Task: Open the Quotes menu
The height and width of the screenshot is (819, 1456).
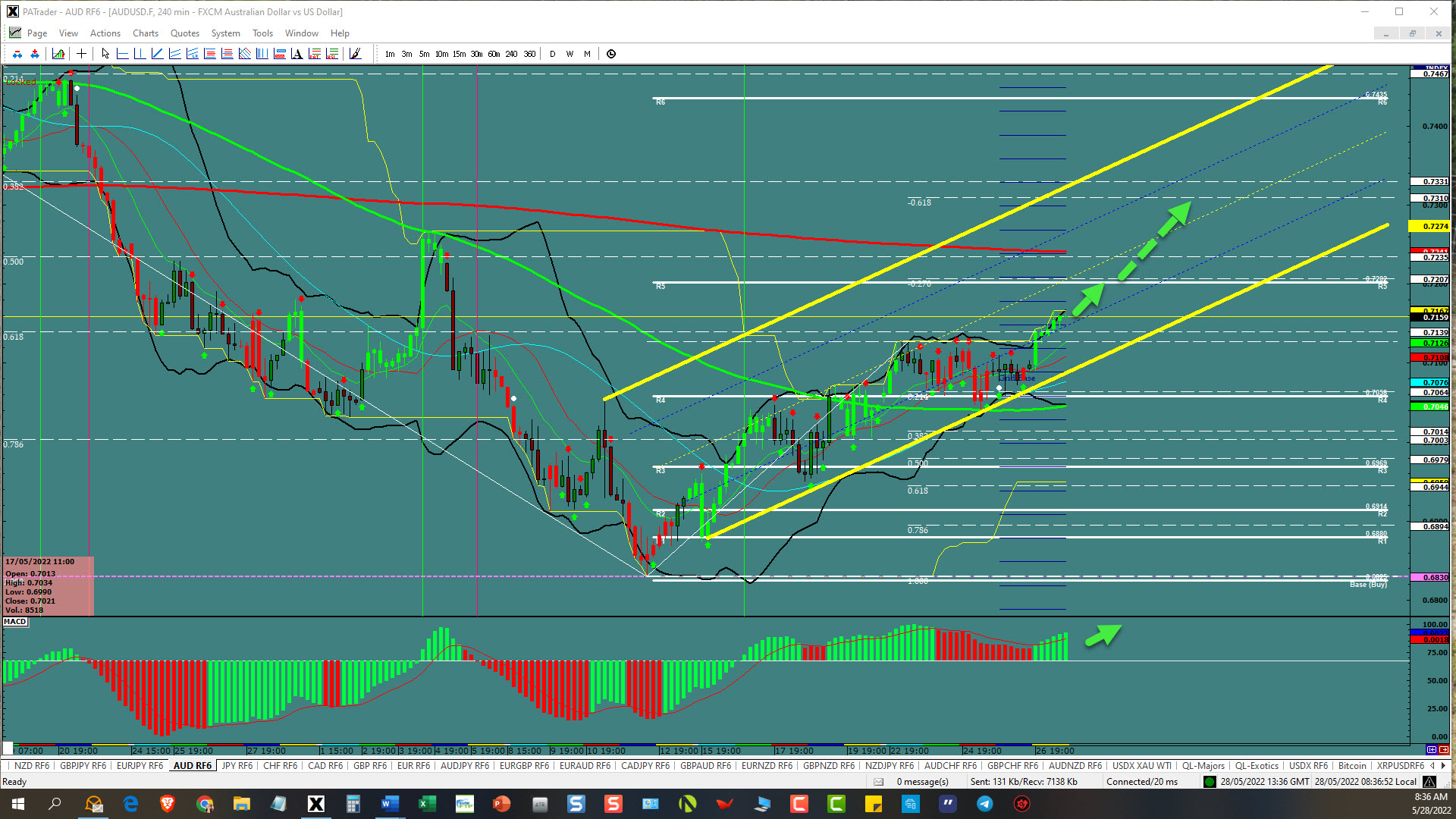Action: (x=185, y=33)
